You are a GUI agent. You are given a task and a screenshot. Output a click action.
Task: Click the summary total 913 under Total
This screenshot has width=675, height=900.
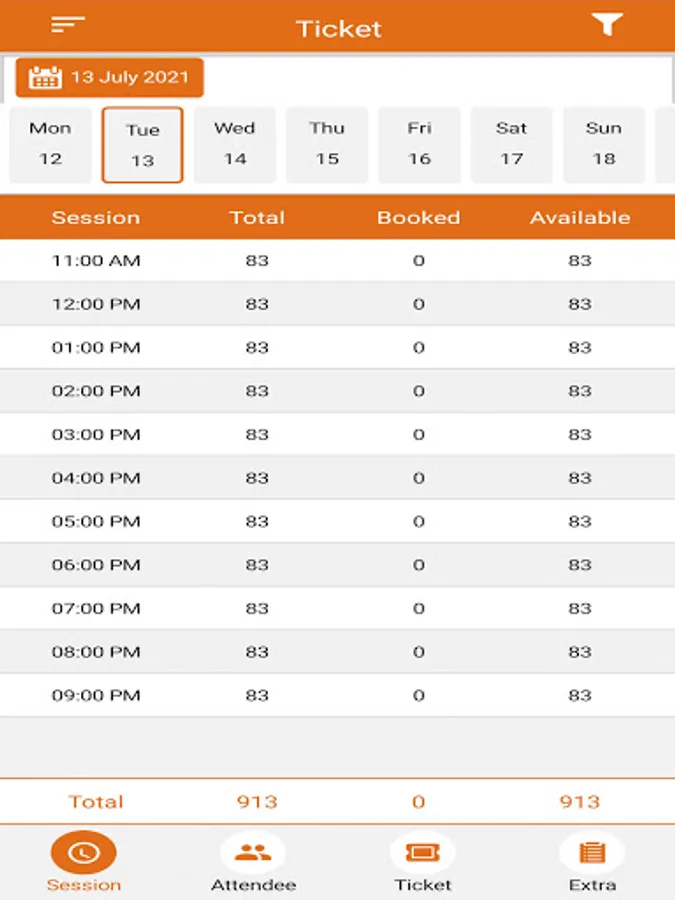[x=257, y=802]
